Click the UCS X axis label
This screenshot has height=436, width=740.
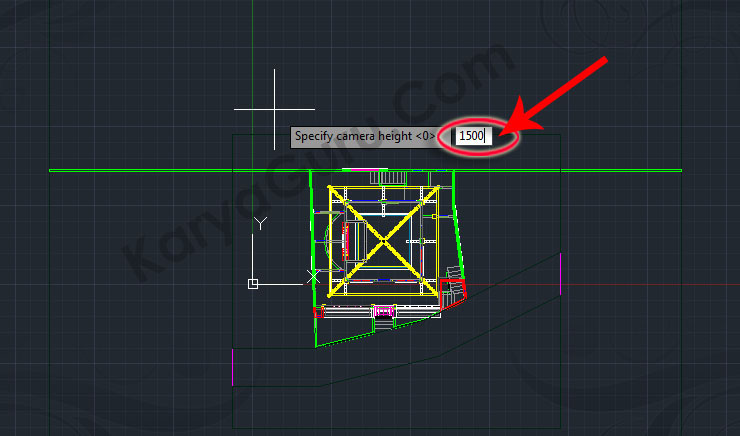[314, 275]
